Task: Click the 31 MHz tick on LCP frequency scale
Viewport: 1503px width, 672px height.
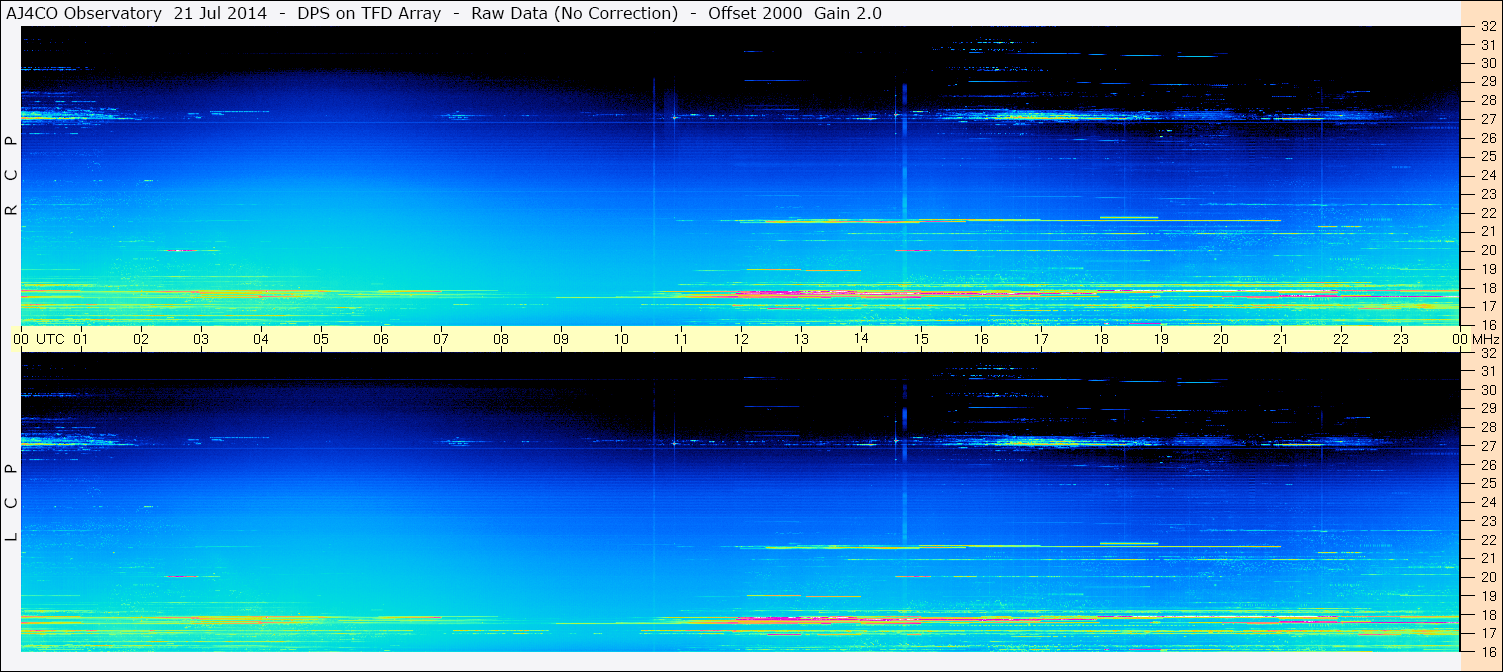Action: [x=1488, y=371]
